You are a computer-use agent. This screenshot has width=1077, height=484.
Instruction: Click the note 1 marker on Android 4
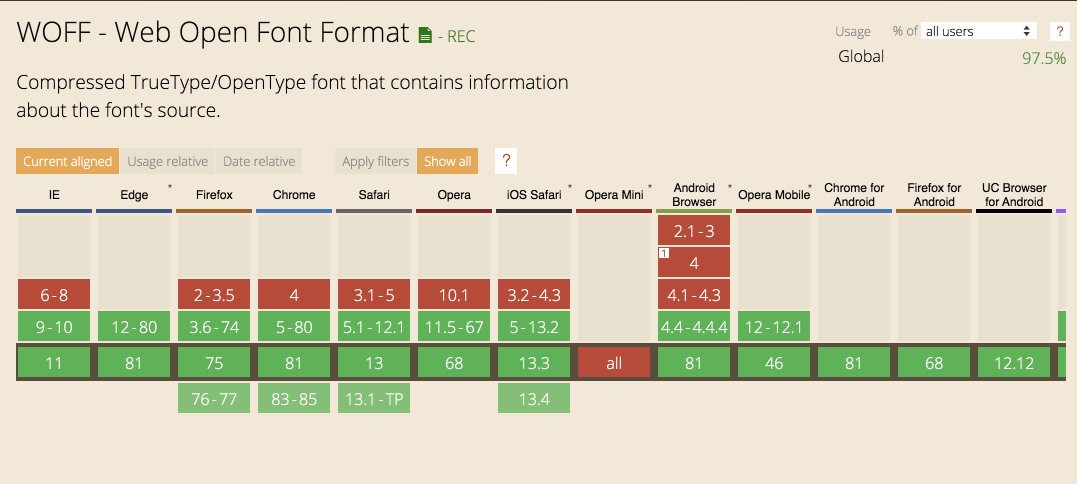[663, 253]
